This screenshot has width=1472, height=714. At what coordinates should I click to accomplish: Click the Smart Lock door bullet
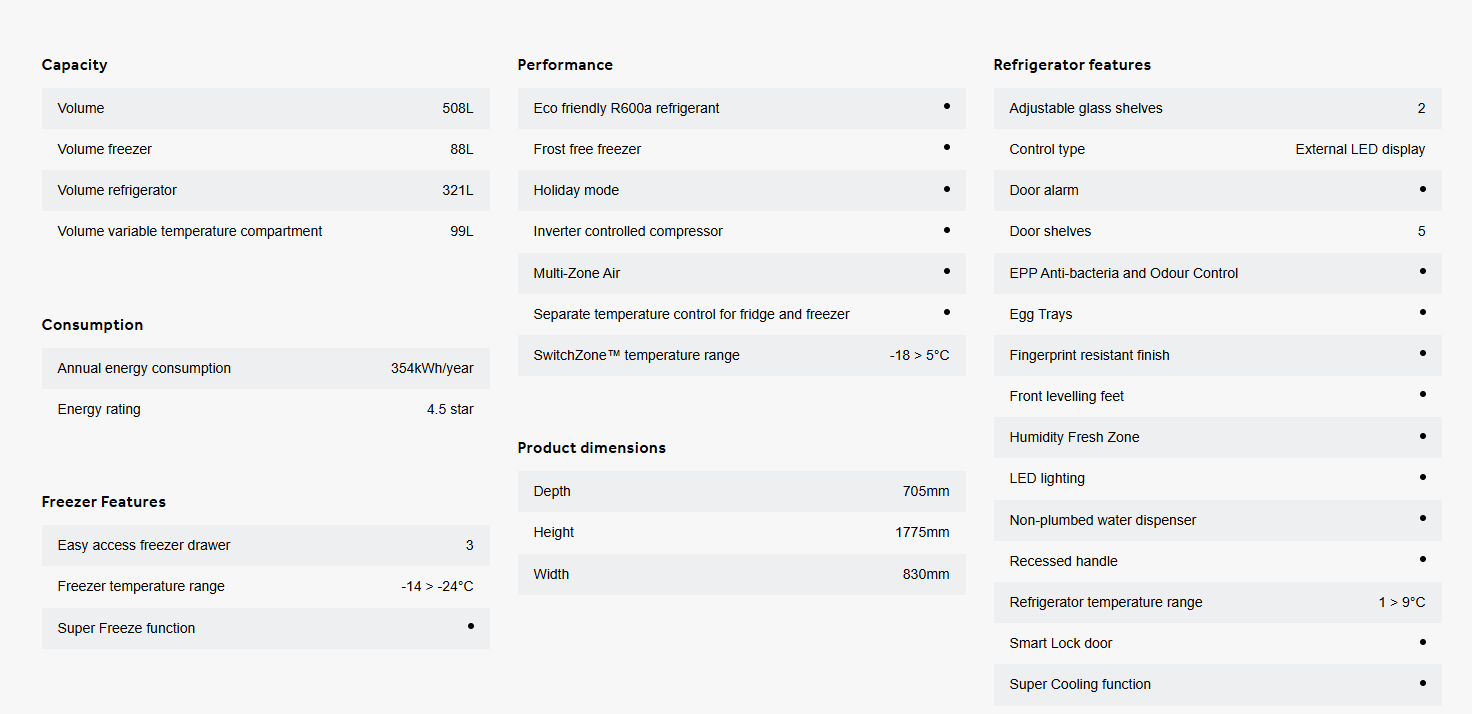click(x=1422, y=641)
